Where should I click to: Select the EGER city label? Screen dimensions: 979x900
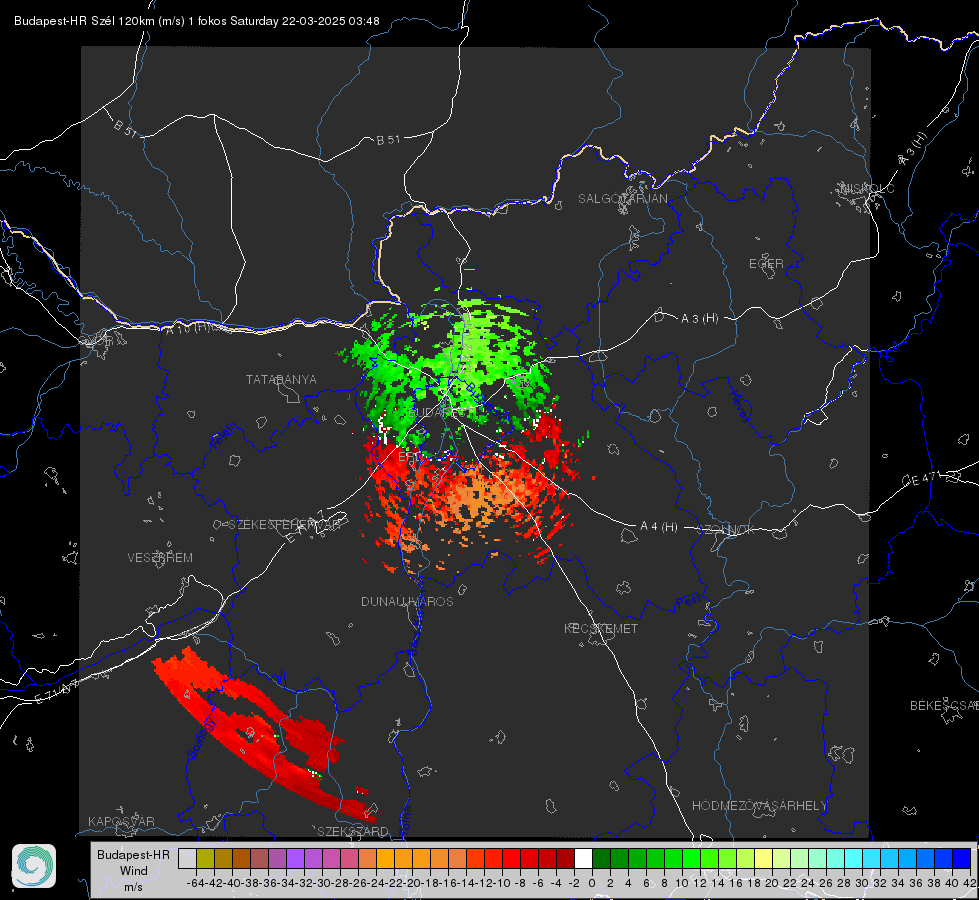click(x=766, y=264)
